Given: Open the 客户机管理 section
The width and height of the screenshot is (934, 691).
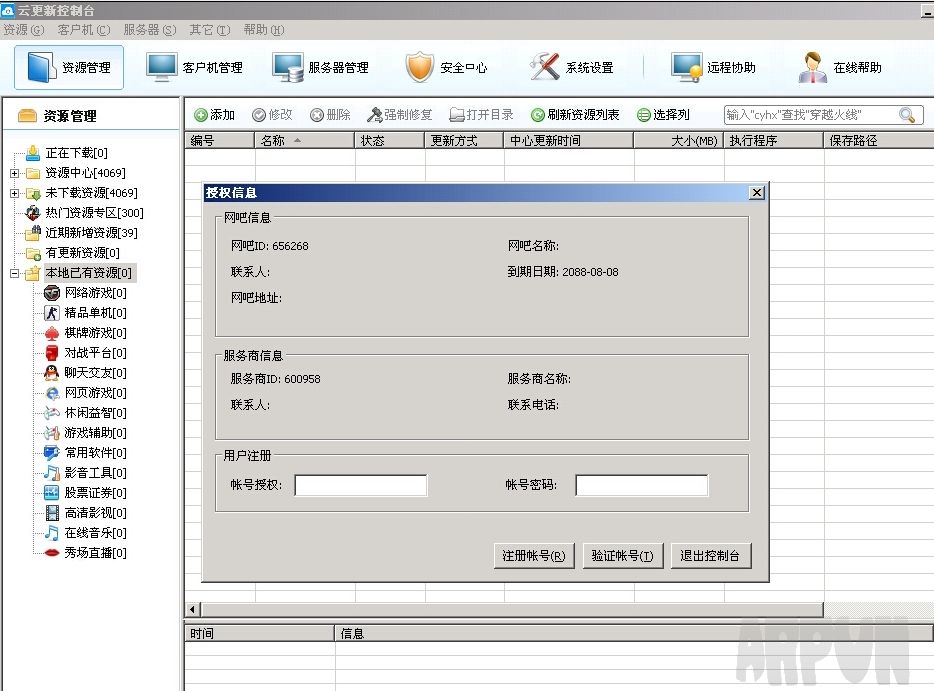Looking at the screenshot, I should coord(195,67).
